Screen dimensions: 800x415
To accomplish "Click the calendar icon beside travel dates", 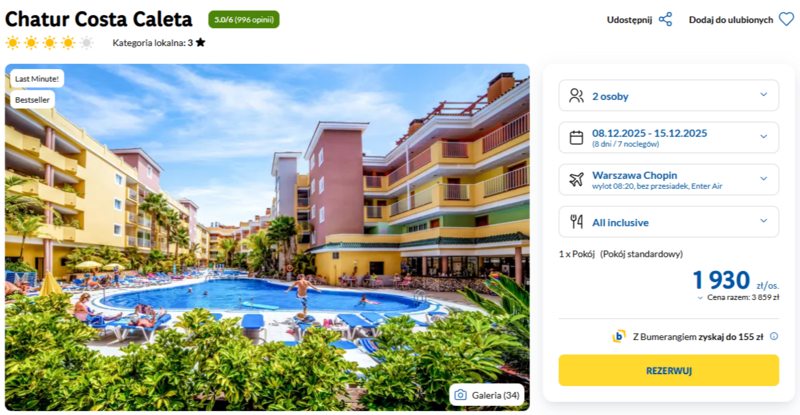I will tap(577, 138).
